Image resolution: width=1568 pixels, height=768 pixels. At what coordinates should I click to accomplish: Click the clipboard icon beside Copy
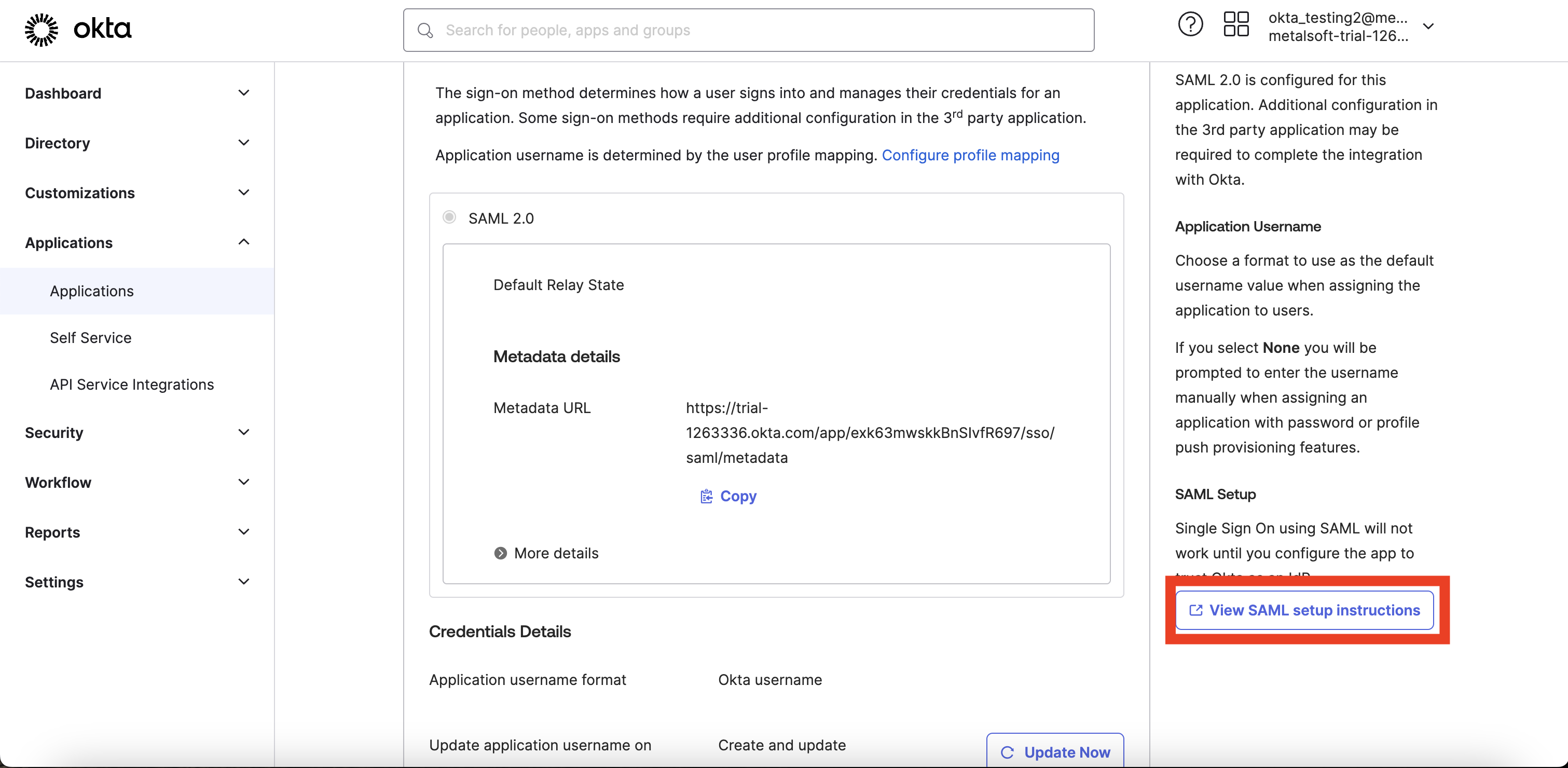pyautogui.click(x=706, y=497)
